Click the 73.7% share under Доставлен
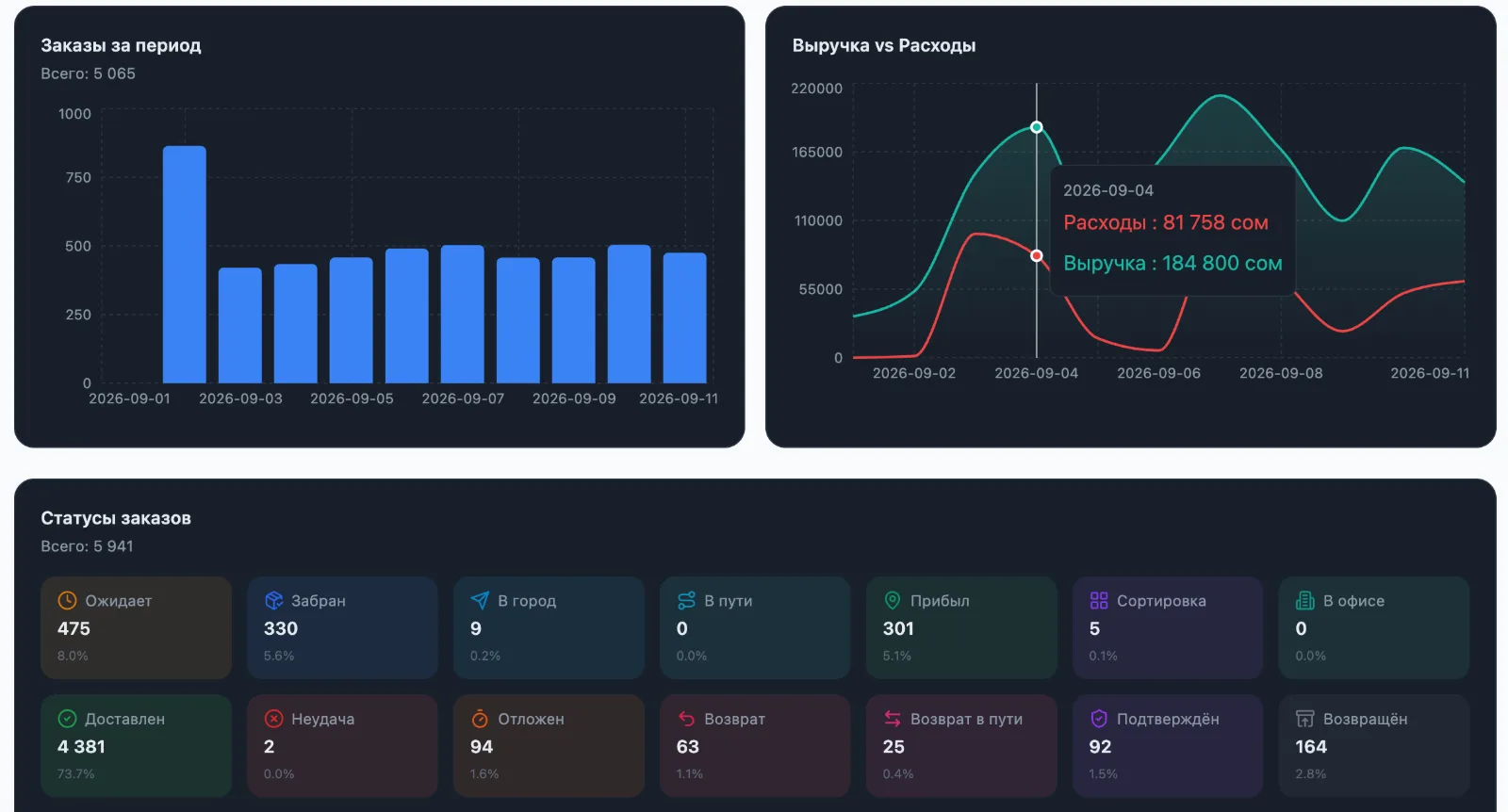Image resolution: width=1508 pixels, height=812 pixels. tap(76, 774)
